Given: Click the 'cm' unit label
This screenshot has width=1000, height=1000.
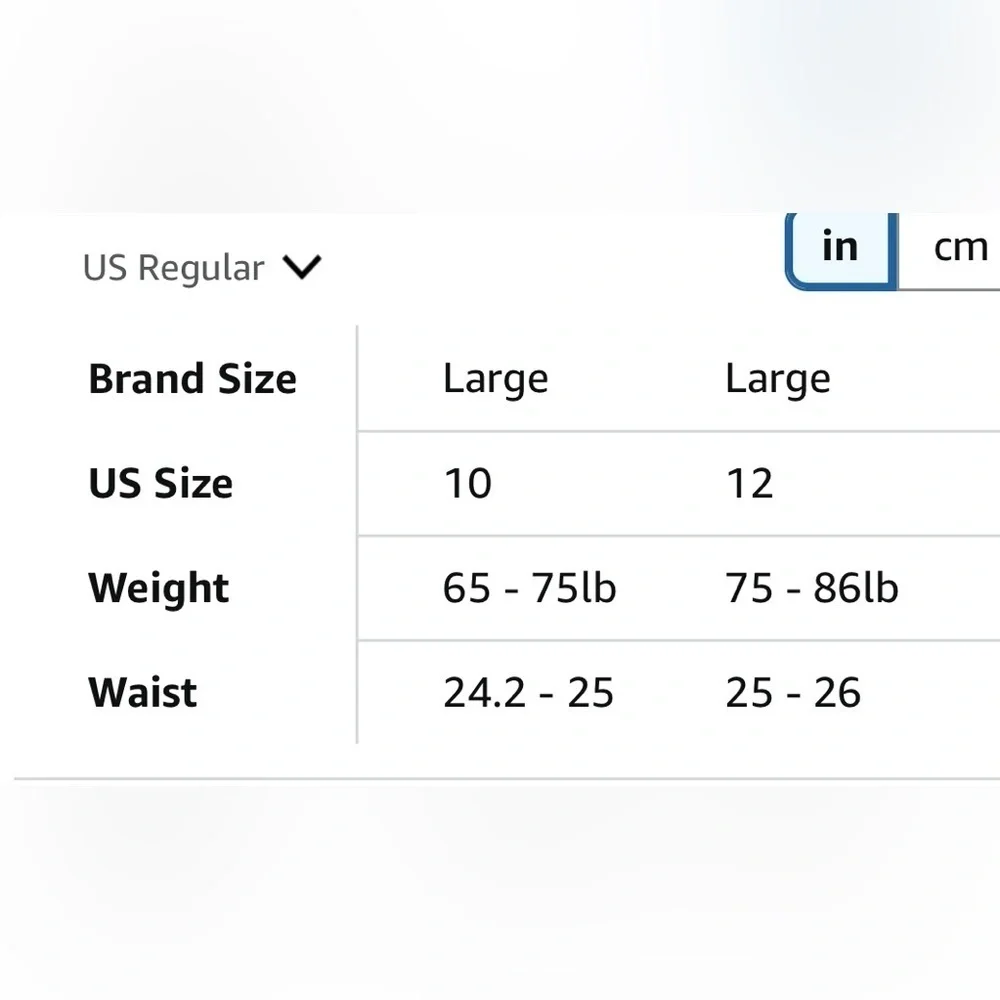Looking at the screenshot, I should tap(960, 248).
